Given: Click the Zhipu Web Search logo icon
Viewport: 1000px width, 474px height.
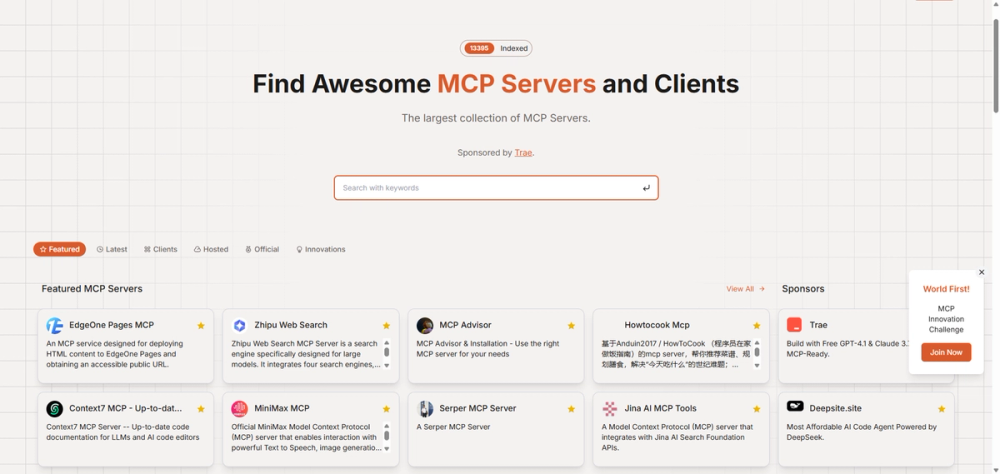Looking at the screenshot, I should tap(239, 325).
